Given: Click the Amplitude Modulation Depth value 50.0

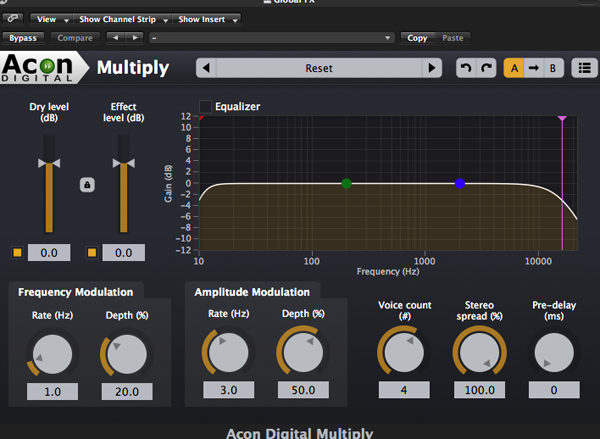Looking at the screenshot, I should pos(303,390).
